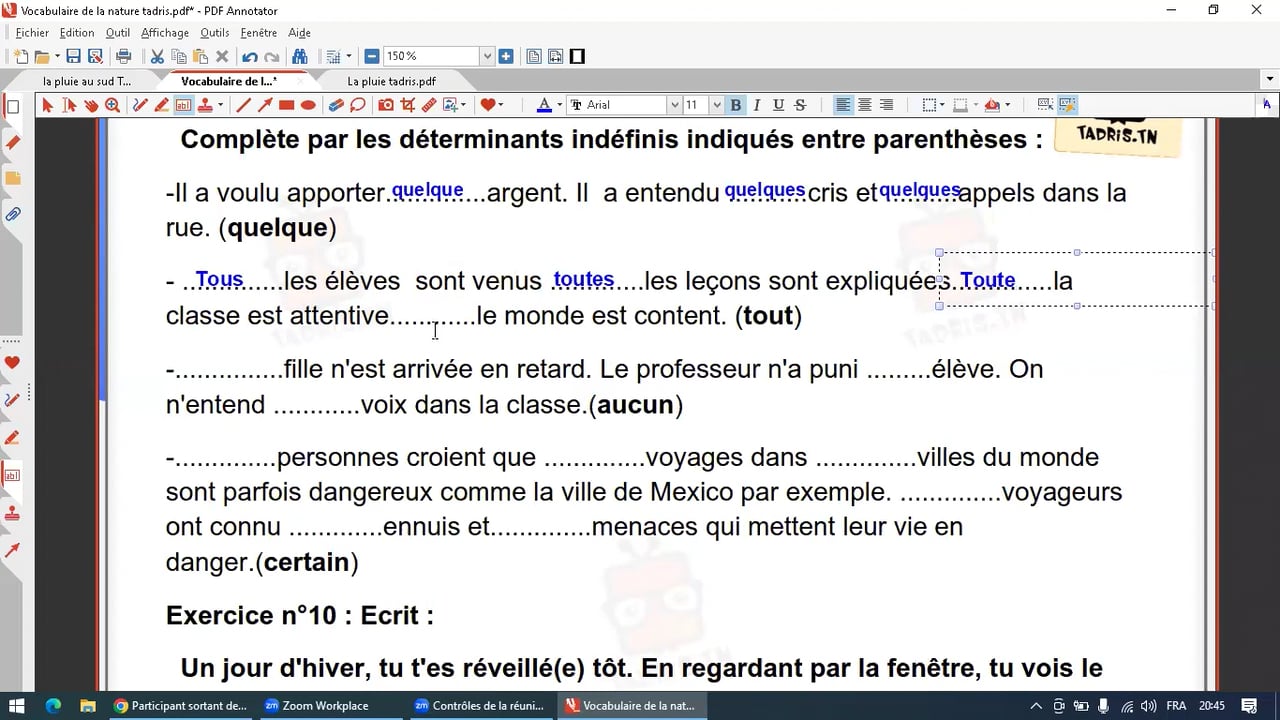Choose the text select tool

[x=69, y=105]
